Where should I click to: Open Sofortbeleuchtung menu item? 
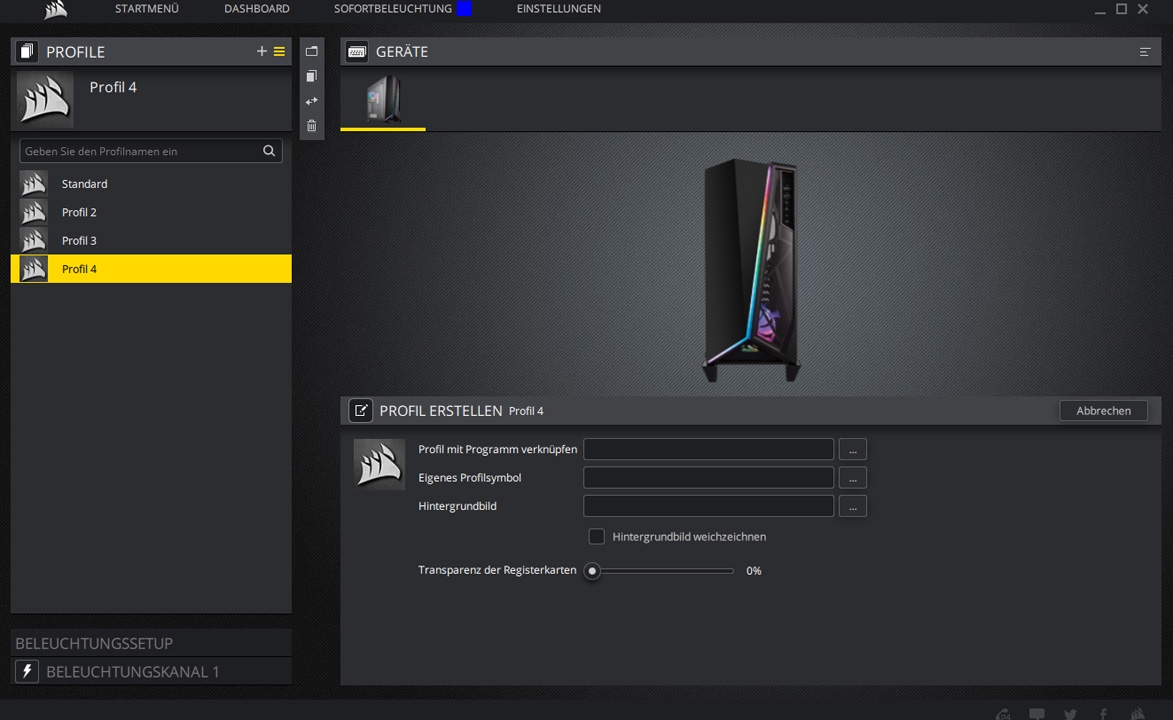pyautogui.click(x=393, y=9)
